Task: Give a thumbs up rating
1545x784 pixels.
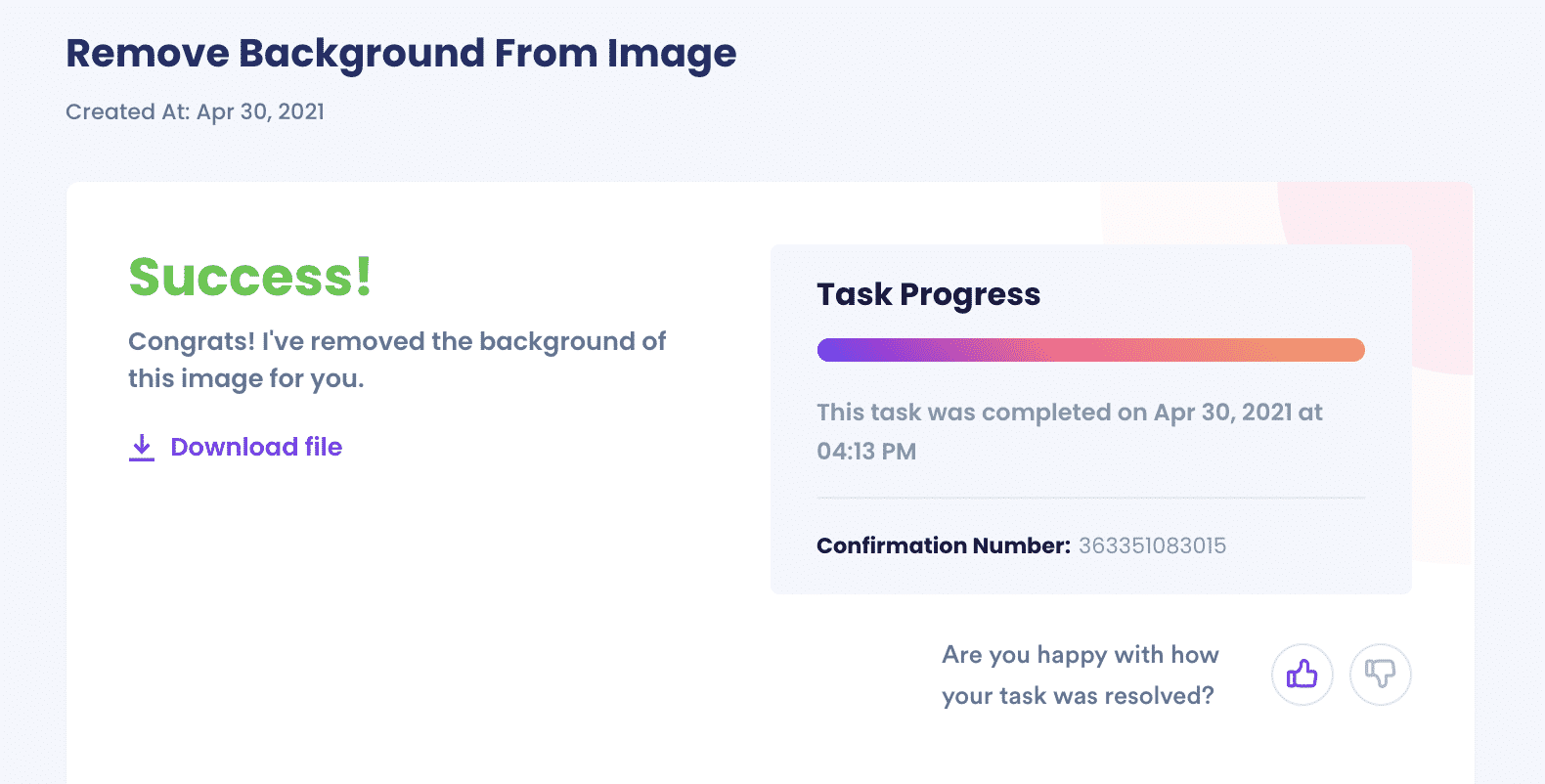Action: click(1302, 674)
